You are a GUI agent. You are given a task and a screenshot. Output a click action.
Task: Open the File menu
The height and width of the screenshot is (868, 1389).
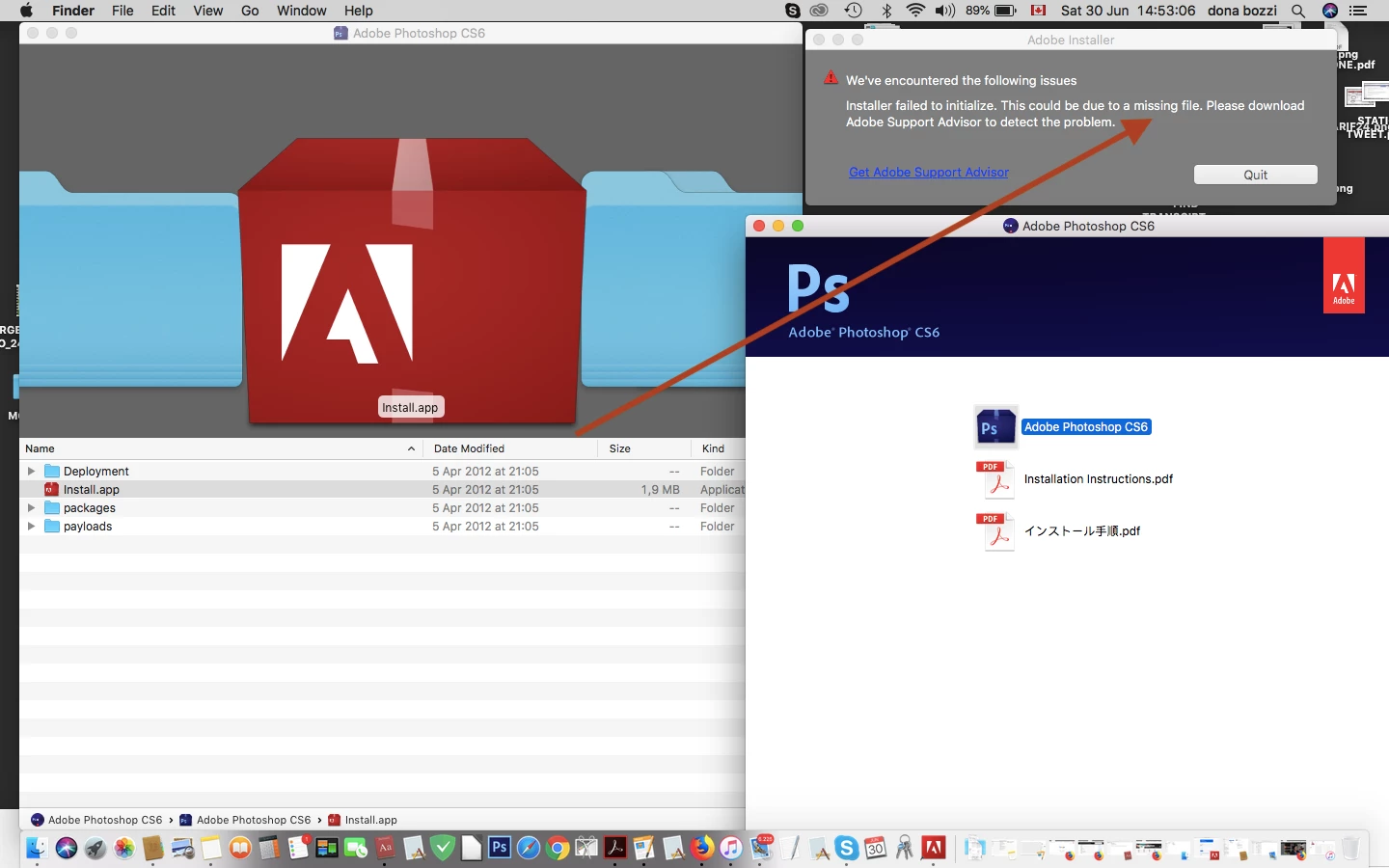123,11
